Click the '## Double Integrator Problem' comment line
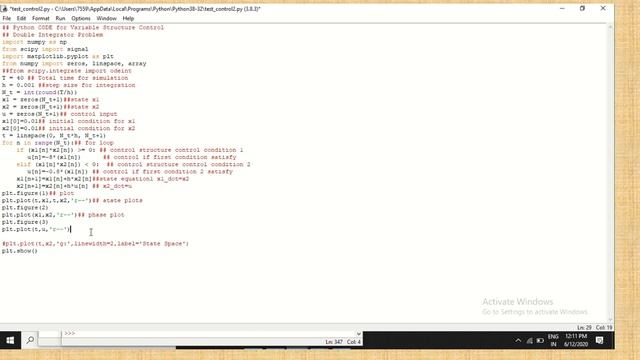The image size is (640, 360). pos(52,35)
